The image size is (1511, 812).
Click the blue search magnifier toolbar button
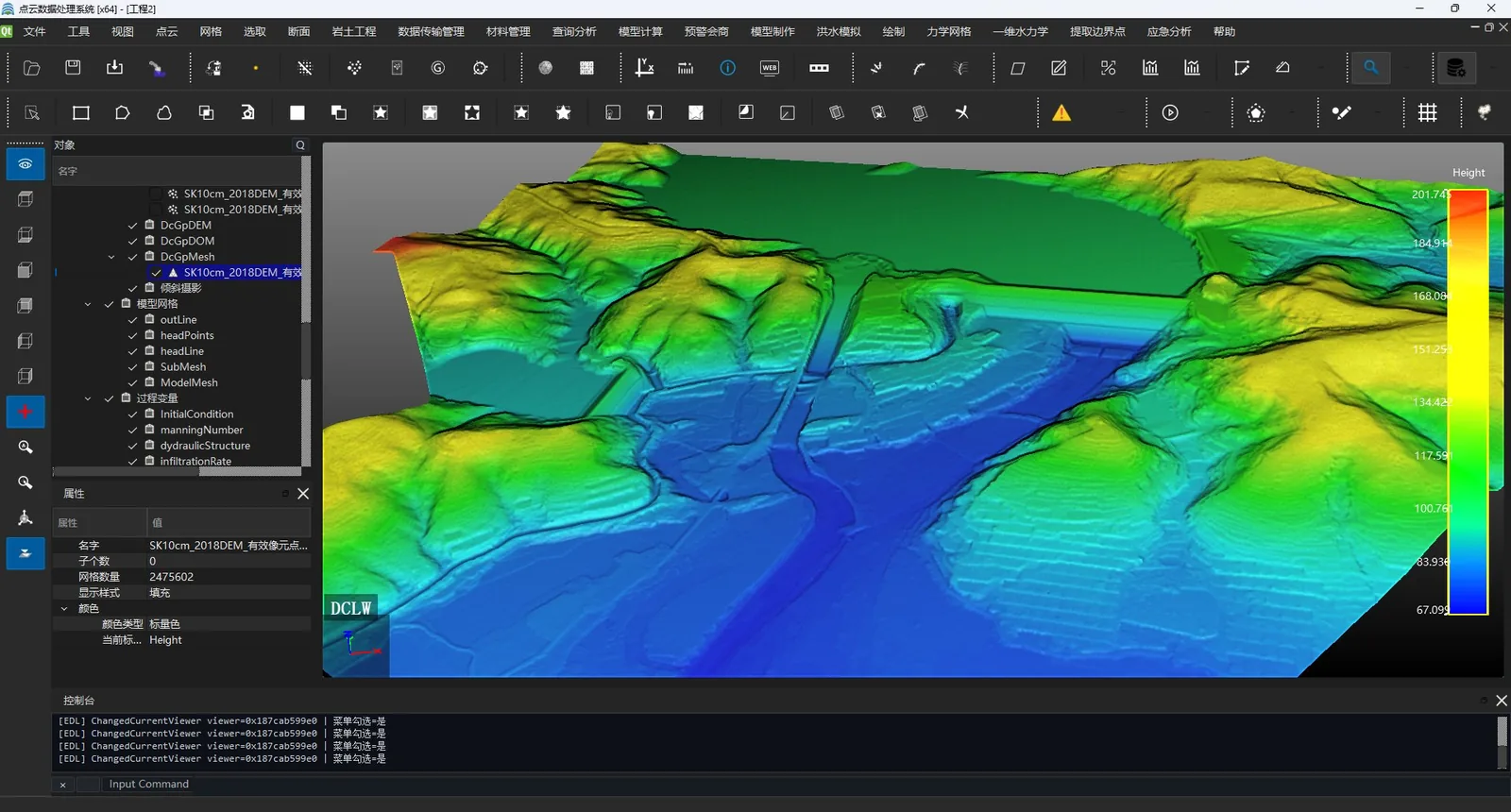coord(1370,68)
